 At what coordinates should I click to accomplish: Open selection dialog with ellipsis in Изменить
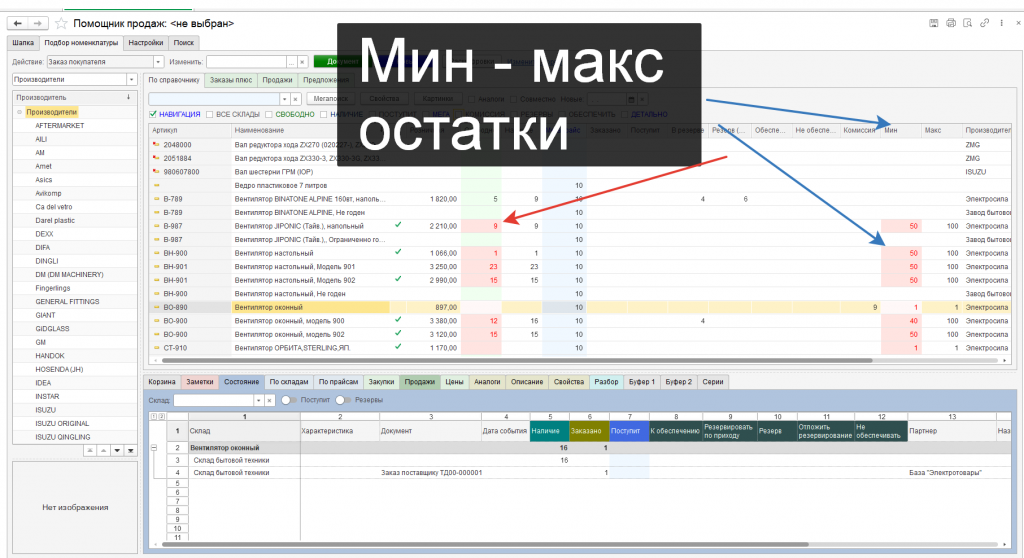(291, 61)
